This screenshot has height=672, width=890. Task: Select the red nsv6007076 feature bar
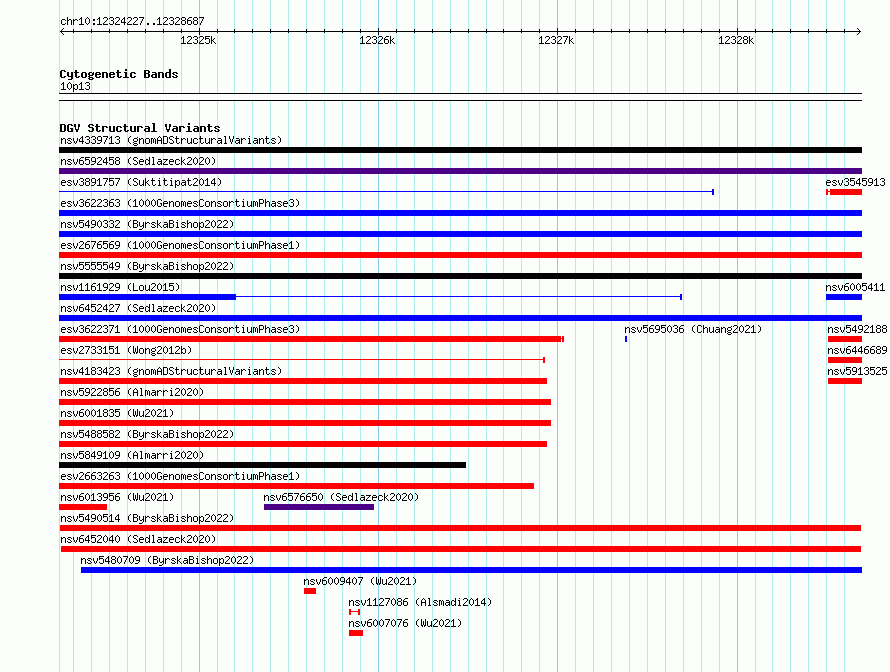[x=356, y=633]
